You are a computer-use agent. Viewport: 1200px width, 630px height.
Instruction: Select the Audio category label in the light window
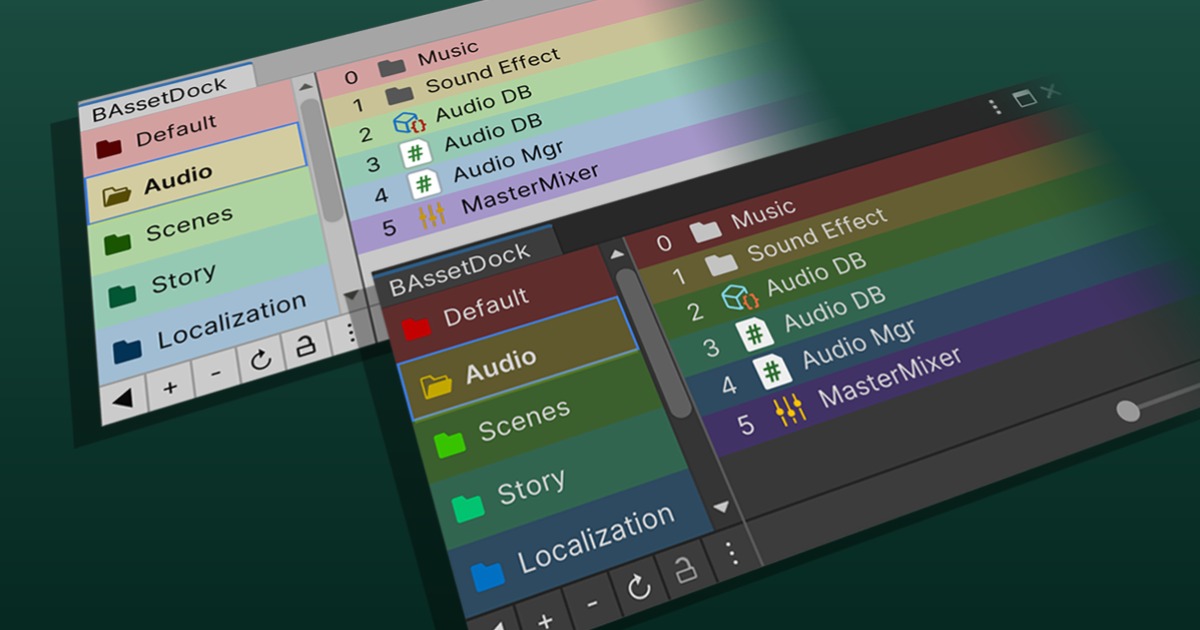178,179
